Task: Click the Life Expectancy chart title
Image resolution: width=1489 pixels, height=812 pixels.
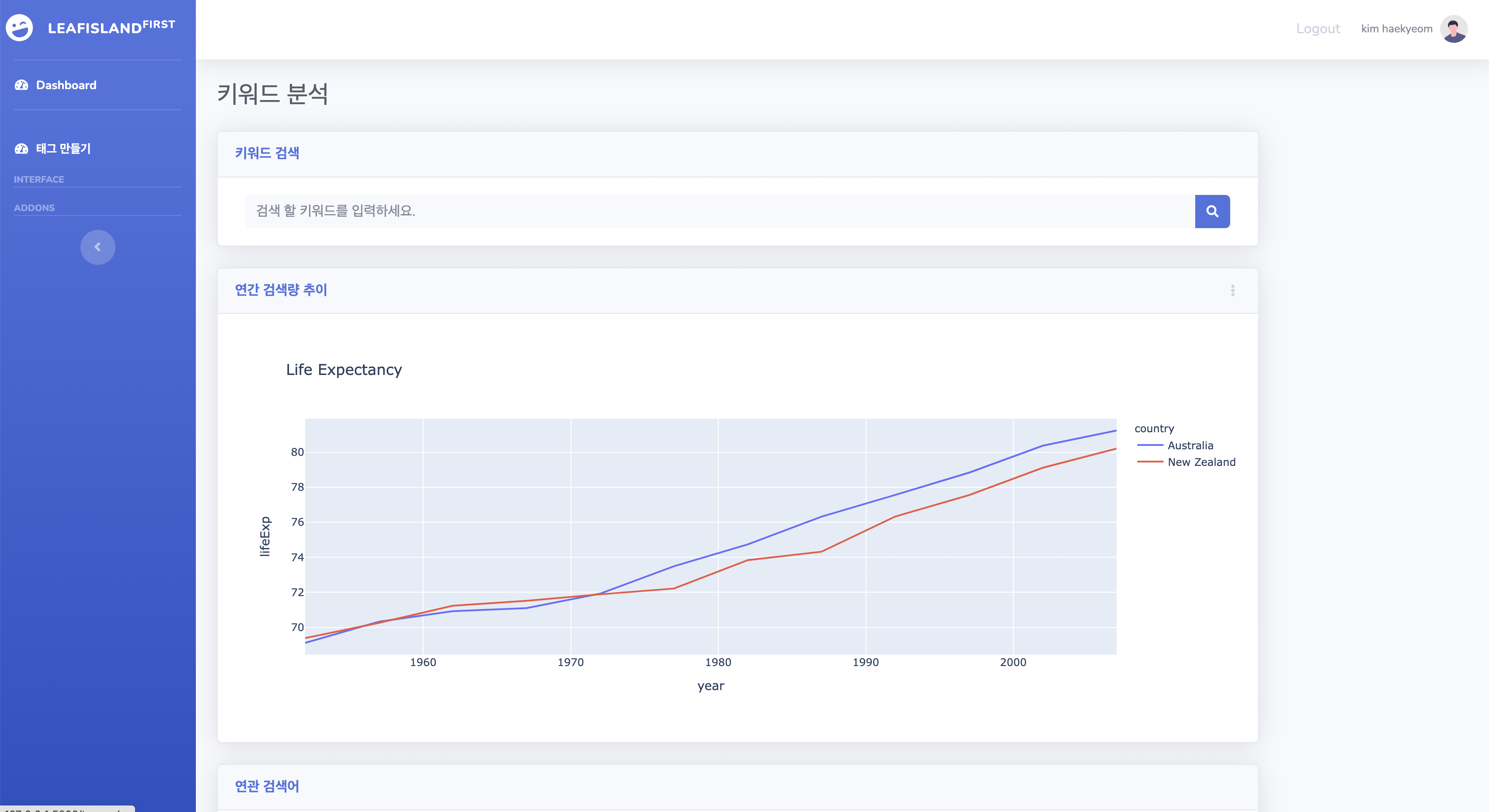Action: [x=344, y=370]
